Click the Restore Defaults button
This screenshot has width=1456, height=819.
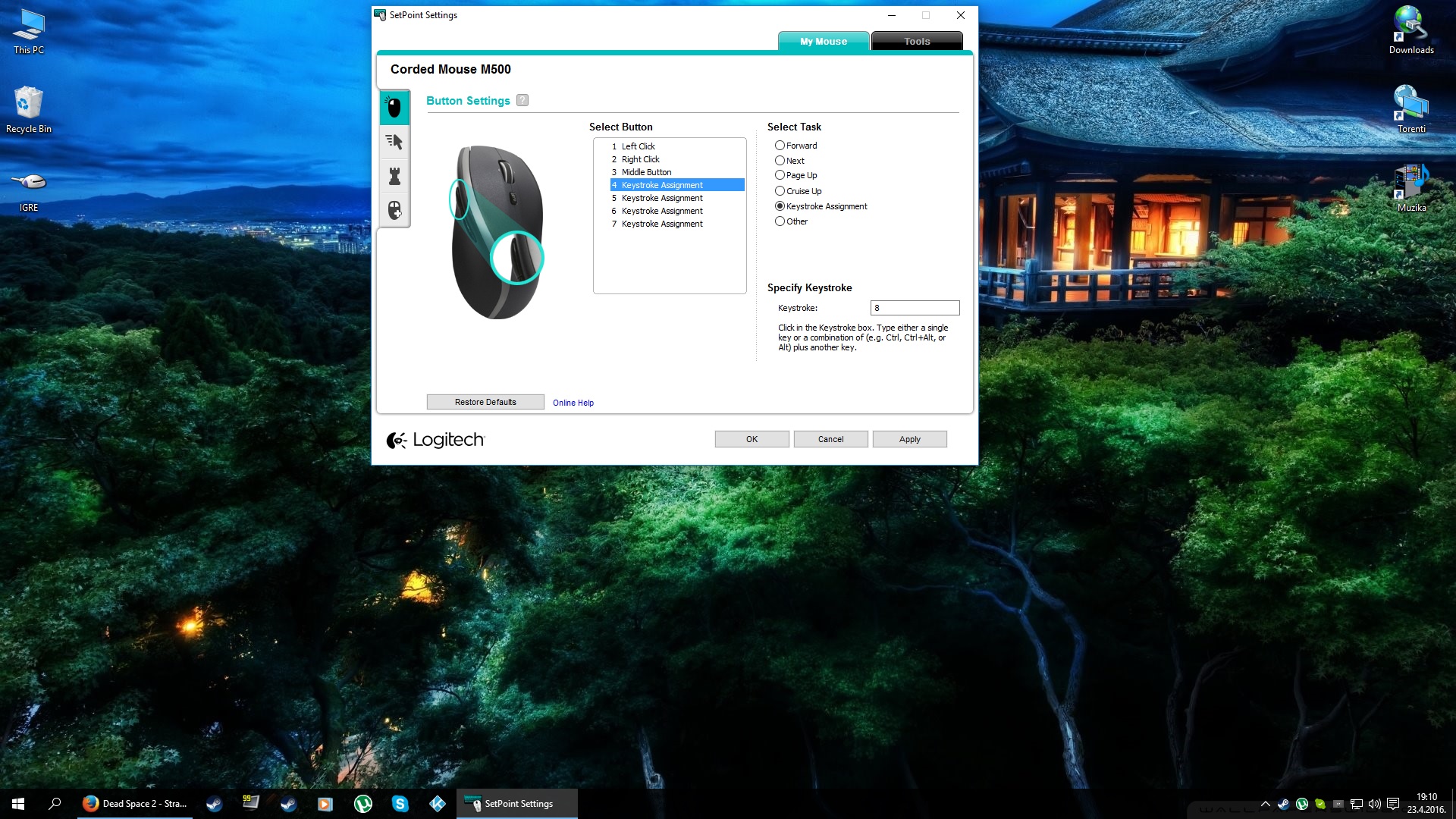coord(485,402)
